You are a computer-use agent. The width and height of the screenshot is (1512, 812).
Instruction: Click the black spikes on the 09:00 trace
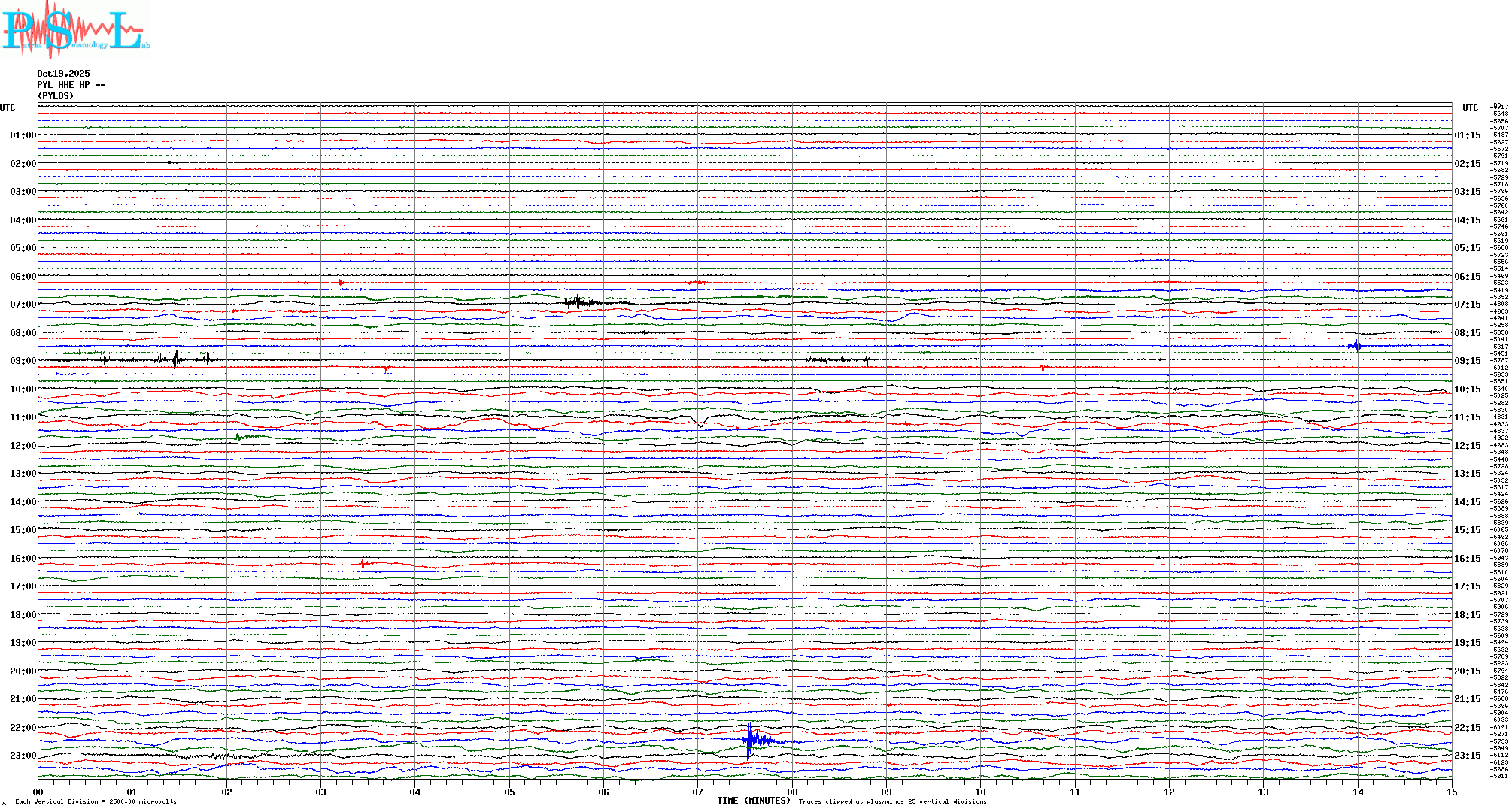[x=177, y=359]
